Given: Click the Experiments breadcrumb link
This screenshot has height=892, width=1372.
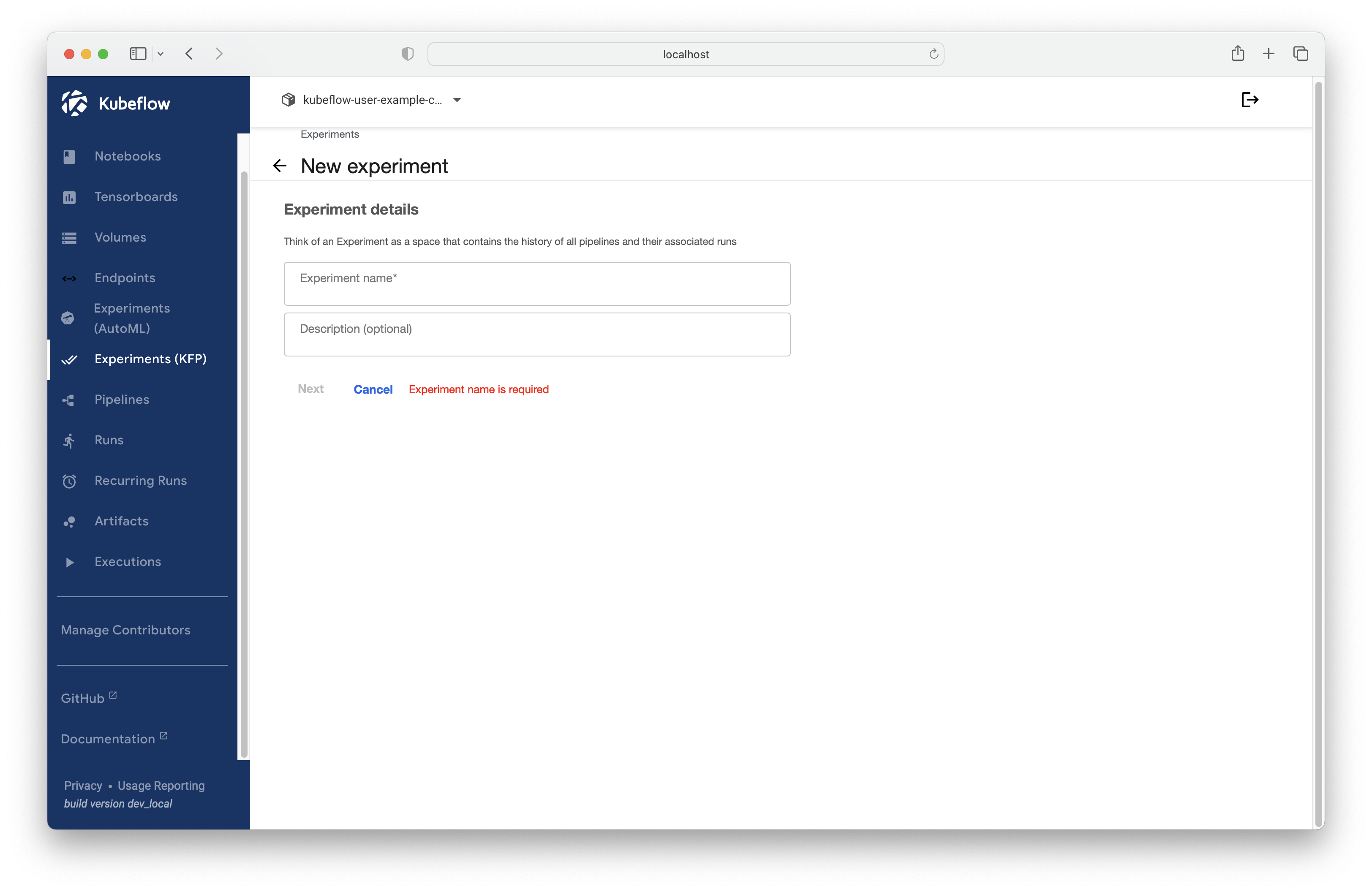Looking at the screenshot, I should (330, 134).
